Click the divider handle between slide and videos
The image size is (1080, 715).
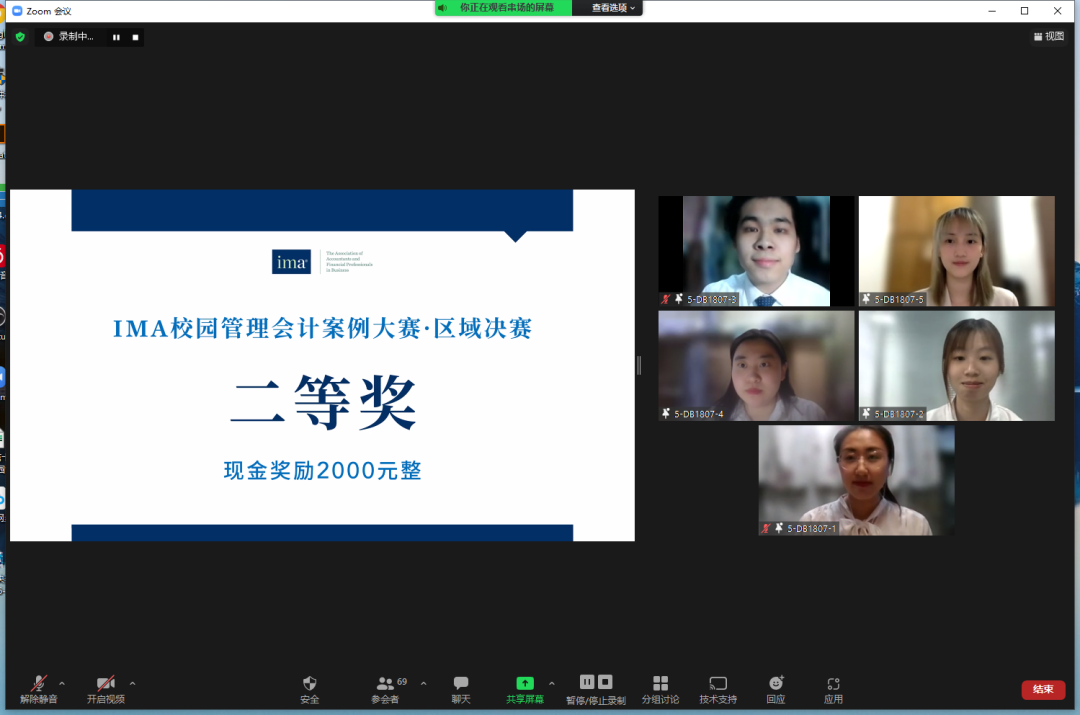click(x=639, y=365)
